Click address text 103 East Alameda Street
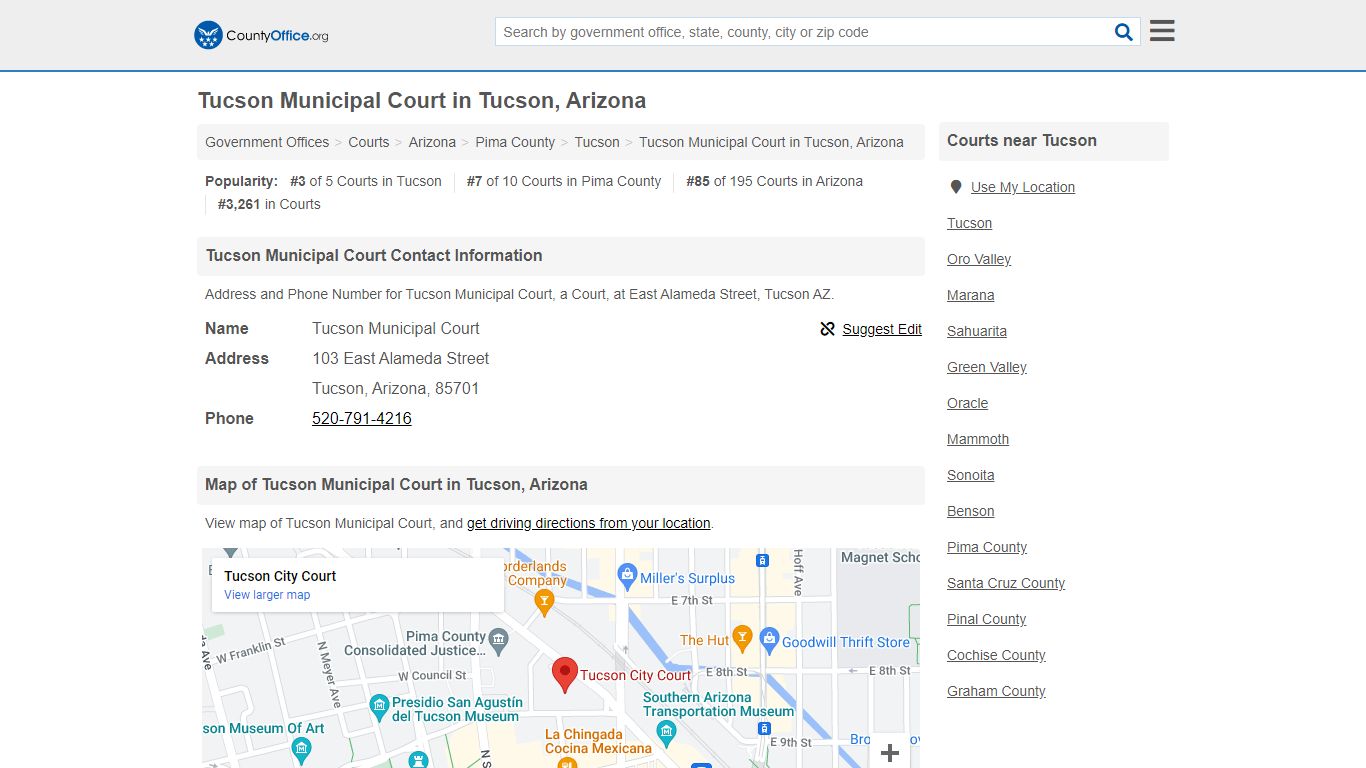This screenshot has height=768, width=1366. pos(401,358)
